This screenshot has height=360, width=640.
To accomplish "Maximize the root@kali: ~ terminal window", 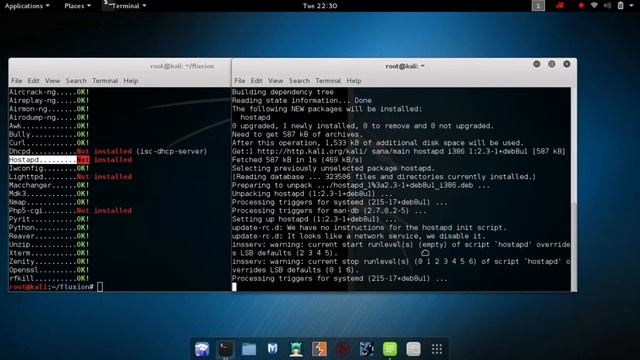I will [552, 64].
